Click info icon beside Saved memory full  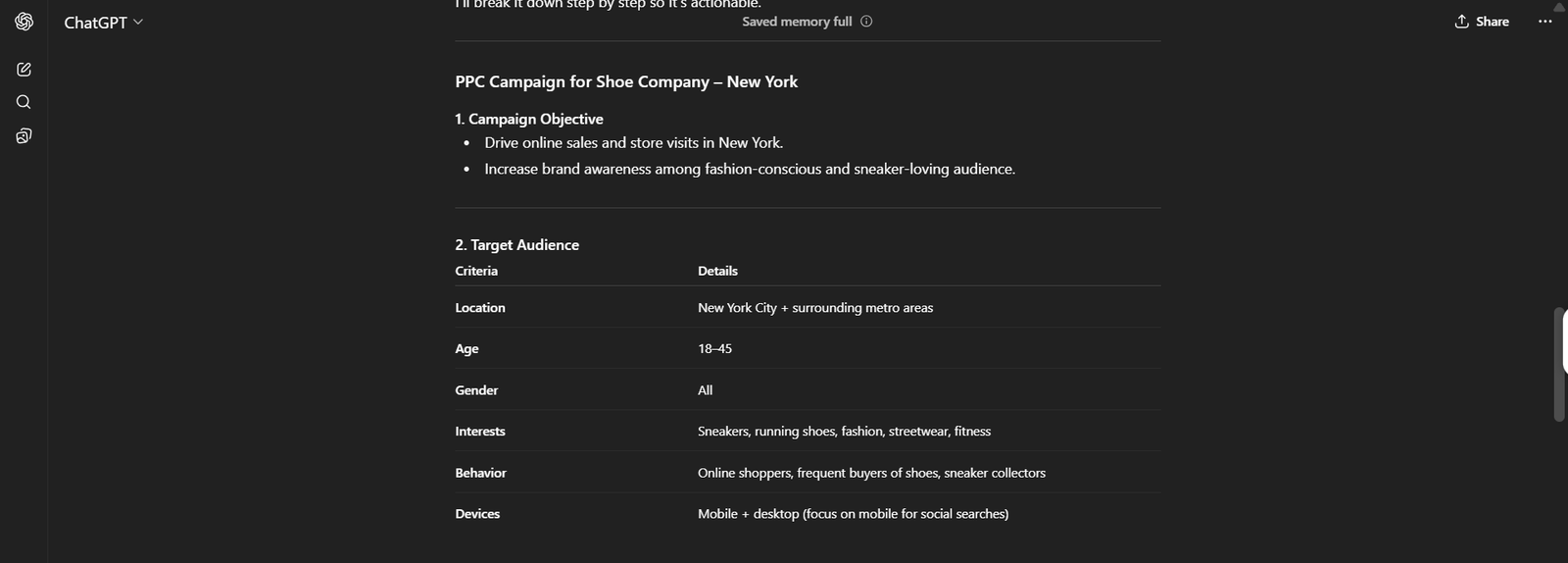point(866,22)
